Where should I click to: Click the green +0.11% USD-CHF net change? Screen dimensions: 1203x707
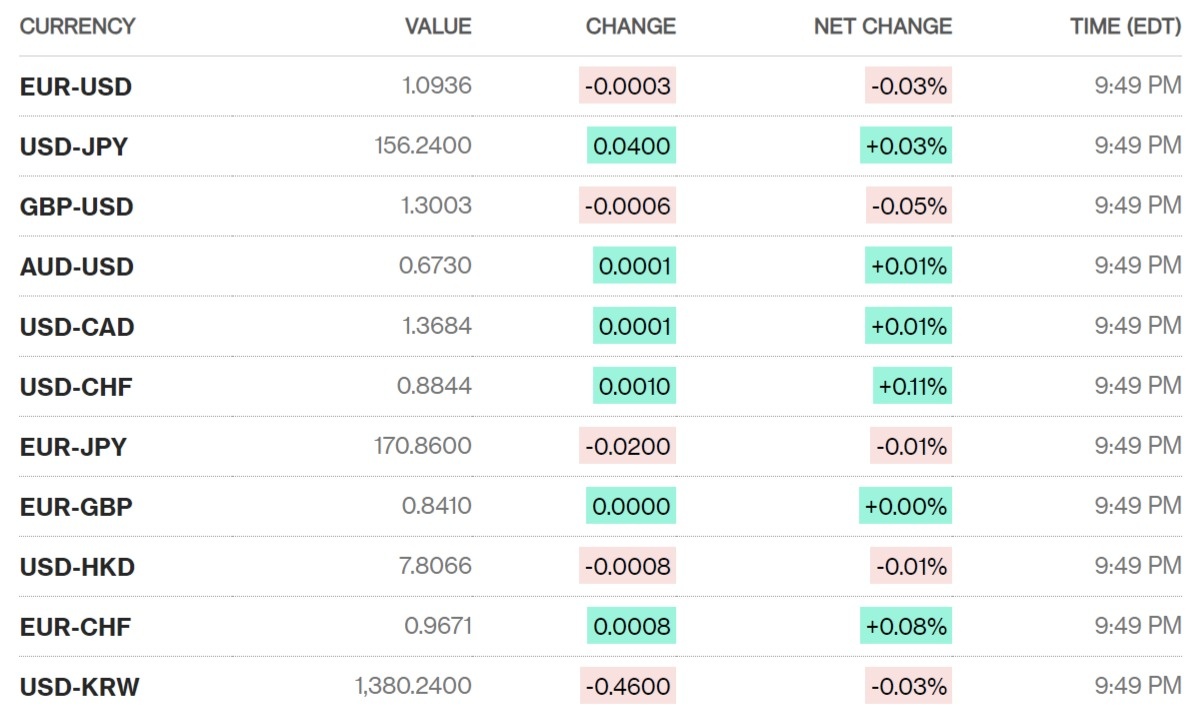click(x=912, y=386)
